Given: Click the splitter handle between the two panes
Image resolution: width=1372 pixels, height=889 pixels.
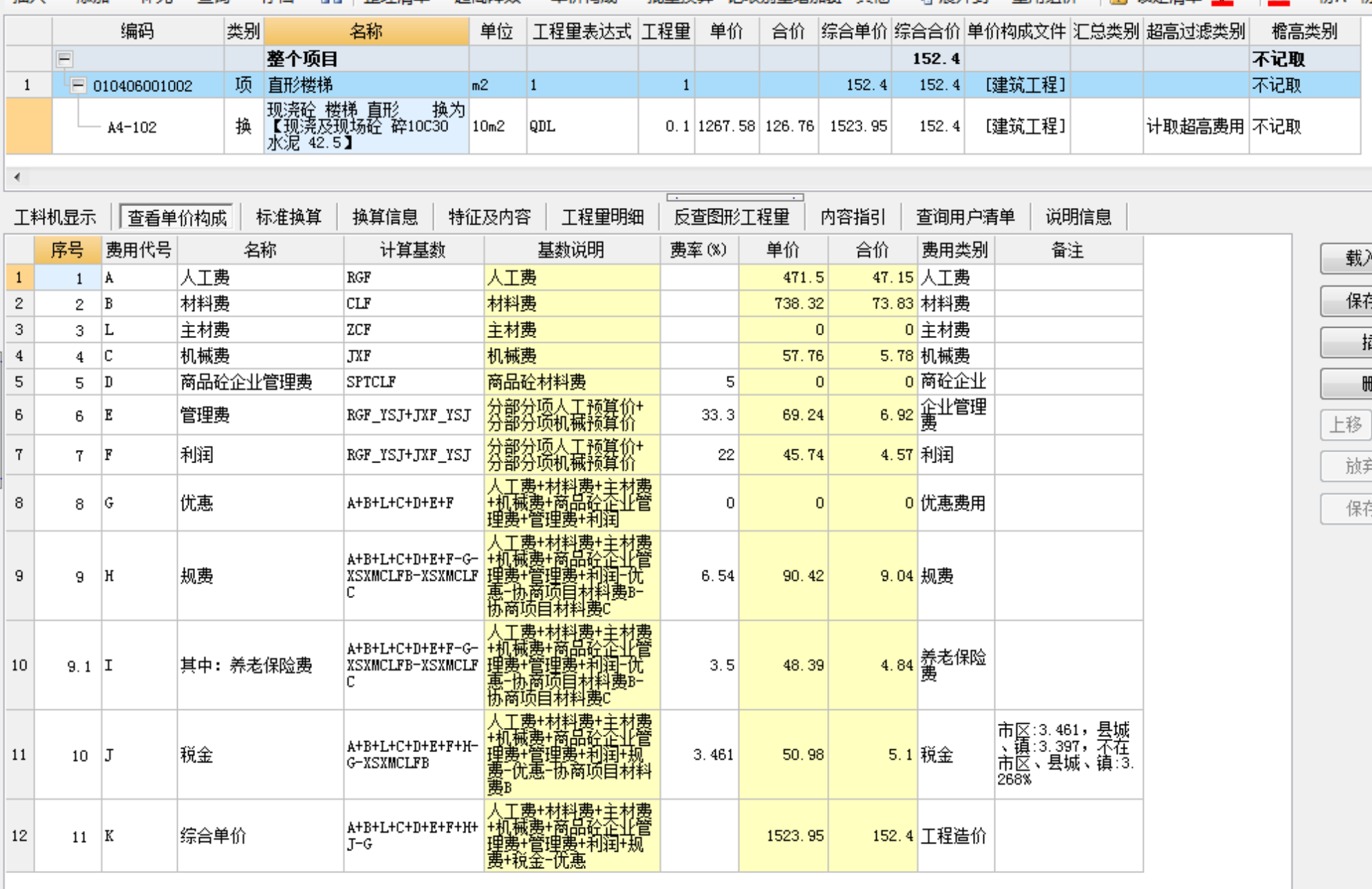Looking at the screenshot, I should [x=734, y=197].
